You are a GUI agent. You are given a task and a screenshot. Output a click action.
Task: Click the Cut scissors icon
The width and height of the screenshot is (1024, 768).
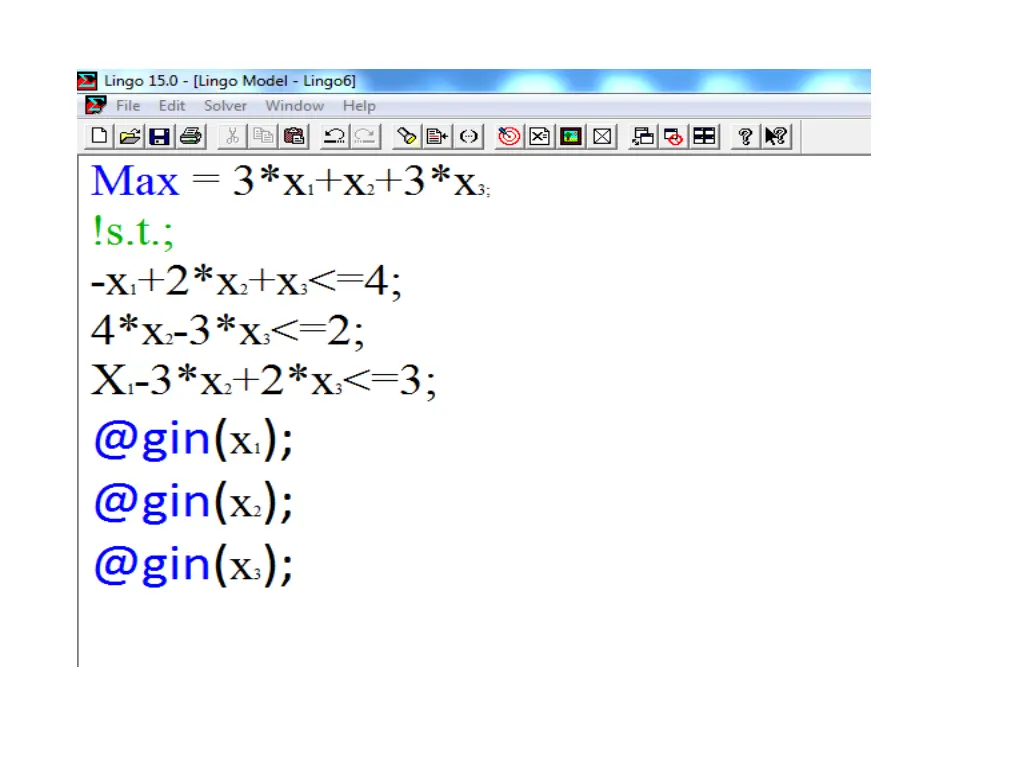[x=232, y=136]
